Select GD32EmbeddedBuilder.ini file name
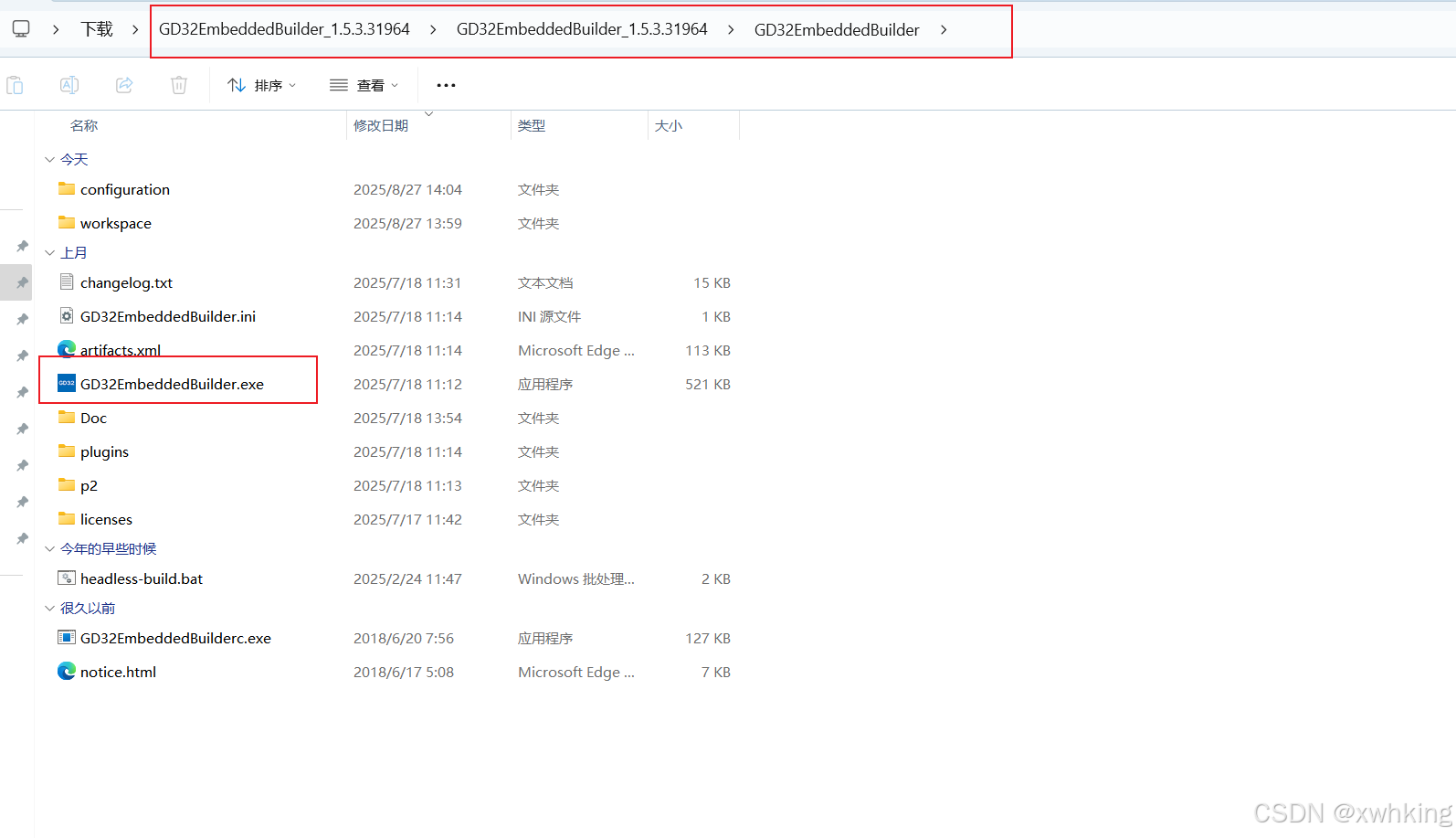1456x838 pixels. pos(168,317)
